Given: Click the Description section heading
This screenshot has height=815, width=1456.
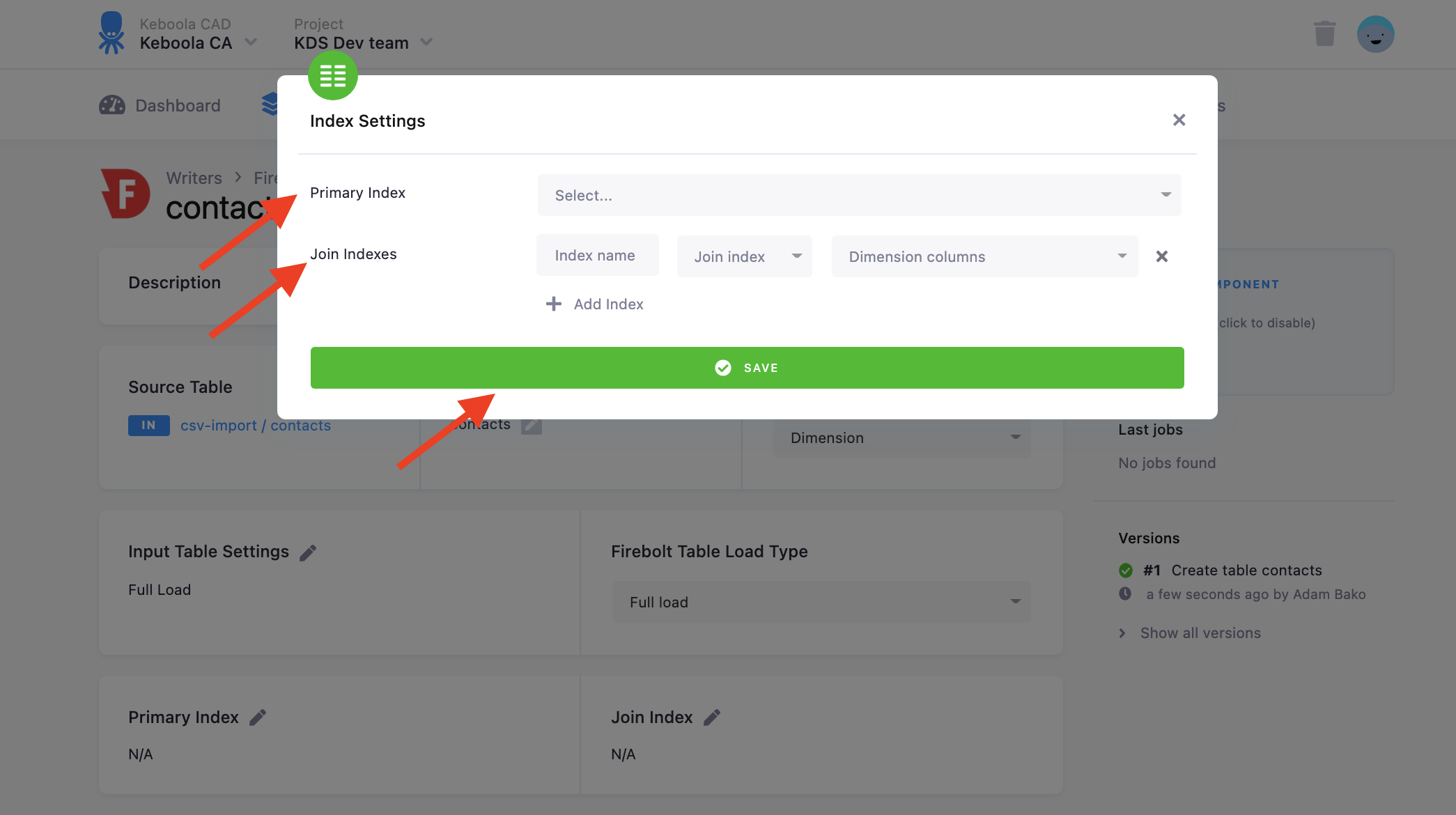Looking at the screenshot, I should tap(174, 283).
